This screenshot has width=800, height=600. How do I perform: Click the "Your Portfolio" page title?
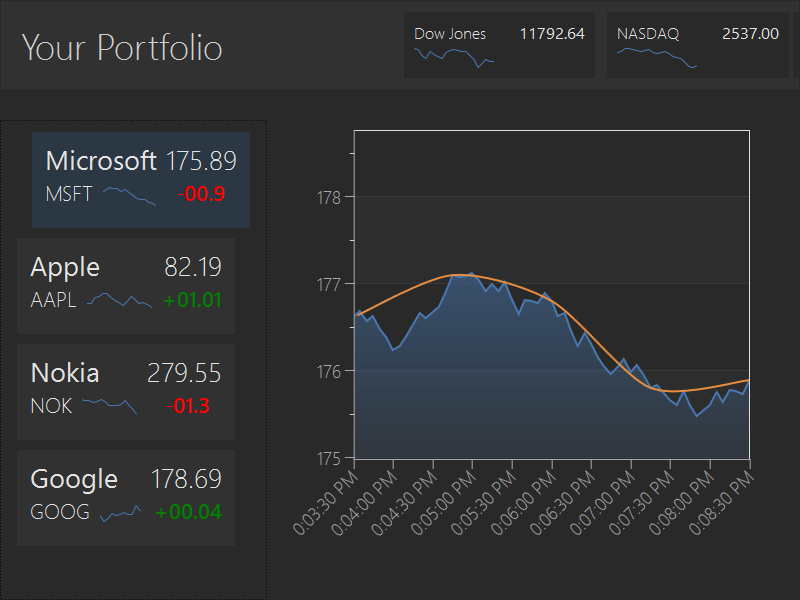tap(122, 47)
